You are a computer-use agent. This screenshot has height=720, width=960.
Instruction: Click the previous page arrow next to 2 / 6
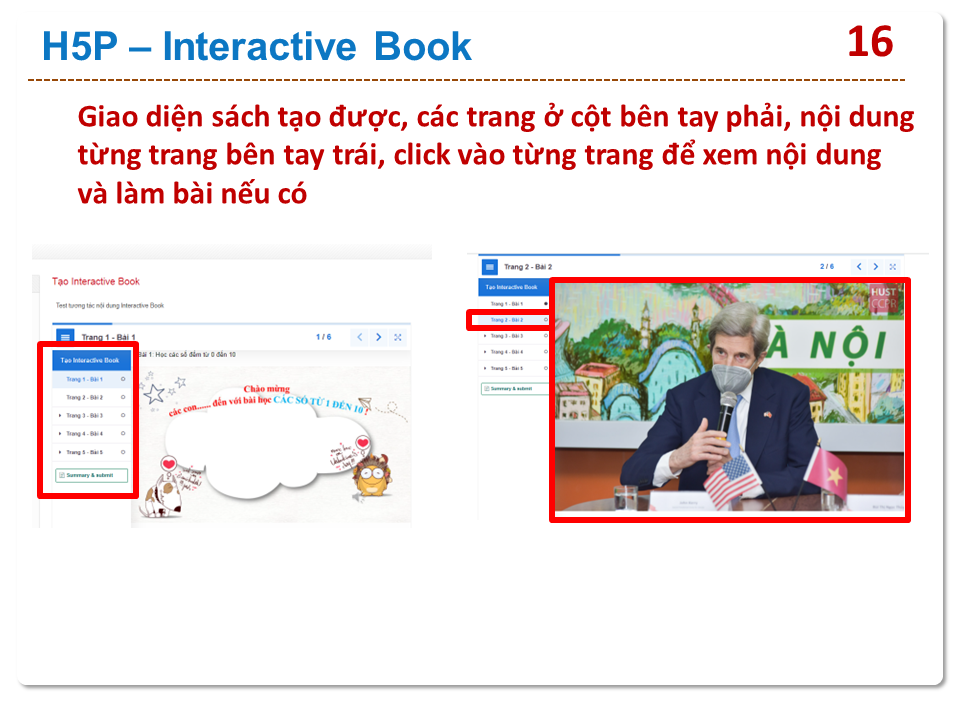pos(859,267)
